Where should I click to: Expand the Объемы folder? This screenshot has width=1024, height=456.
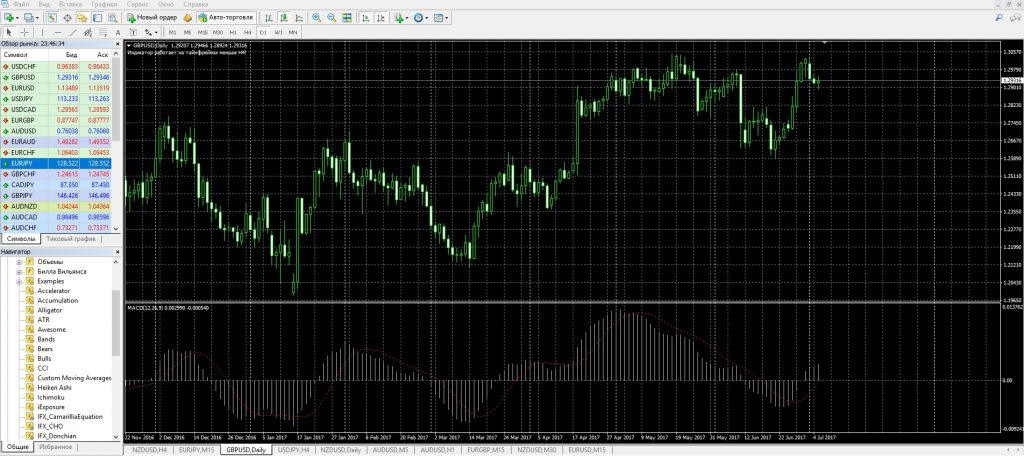pos(20,262)
